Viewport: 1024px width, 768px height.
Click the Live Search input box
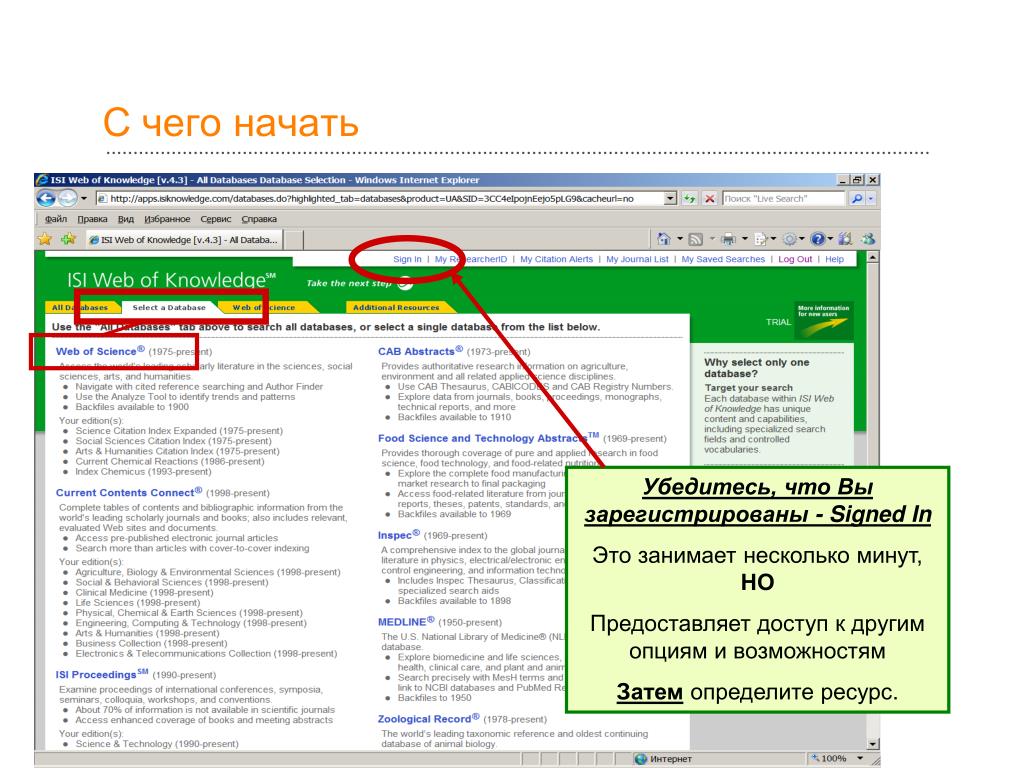point(784,199)
